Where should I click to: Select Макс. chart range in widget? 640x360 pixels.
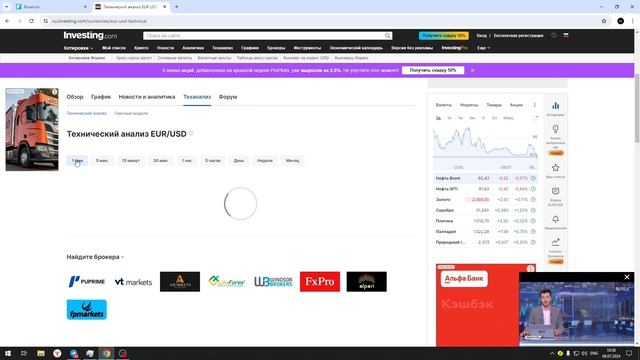pos(509,118)
